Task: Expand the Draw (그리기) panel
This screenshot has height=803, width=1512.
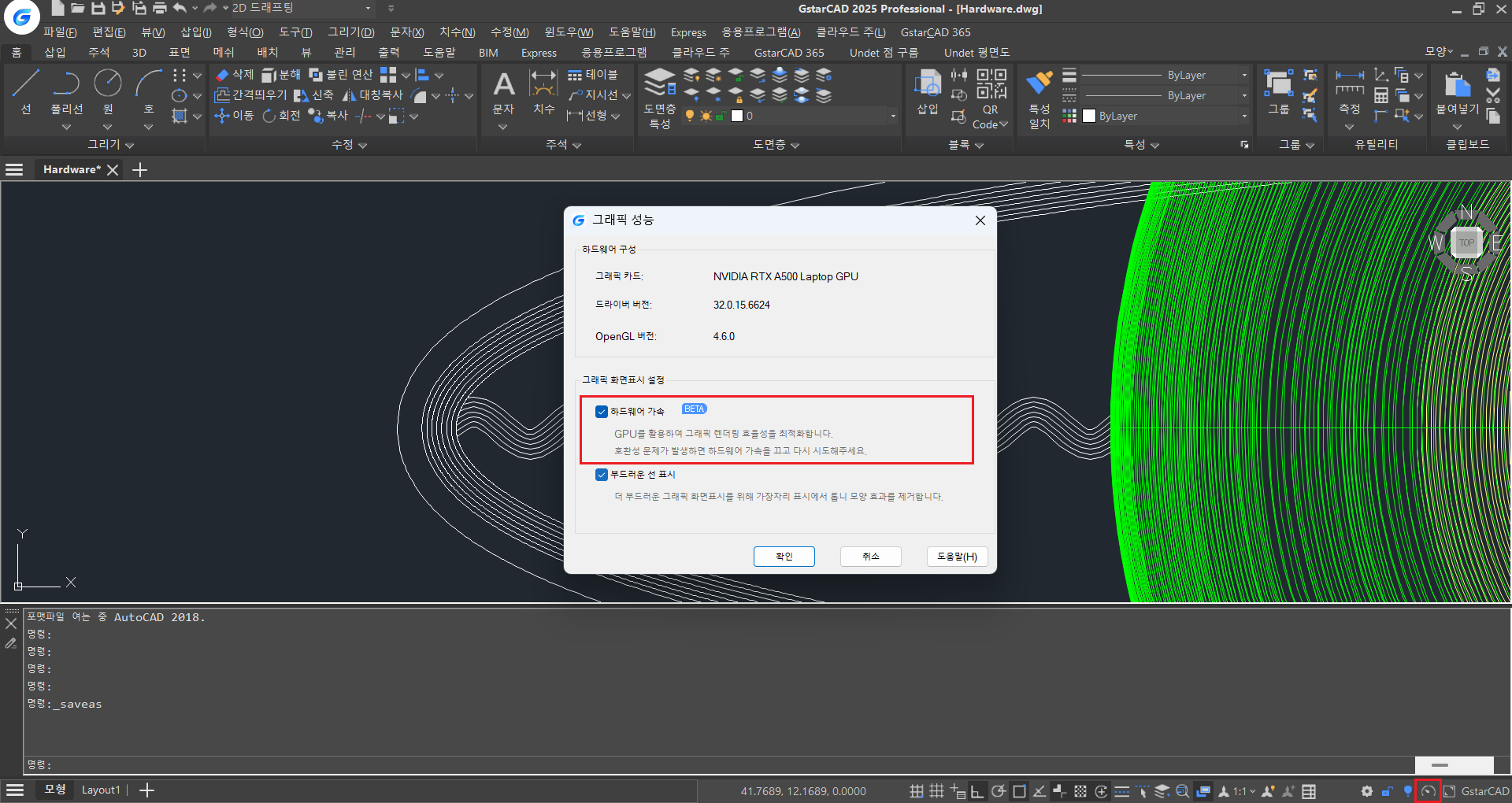Action: pos(111,145)
